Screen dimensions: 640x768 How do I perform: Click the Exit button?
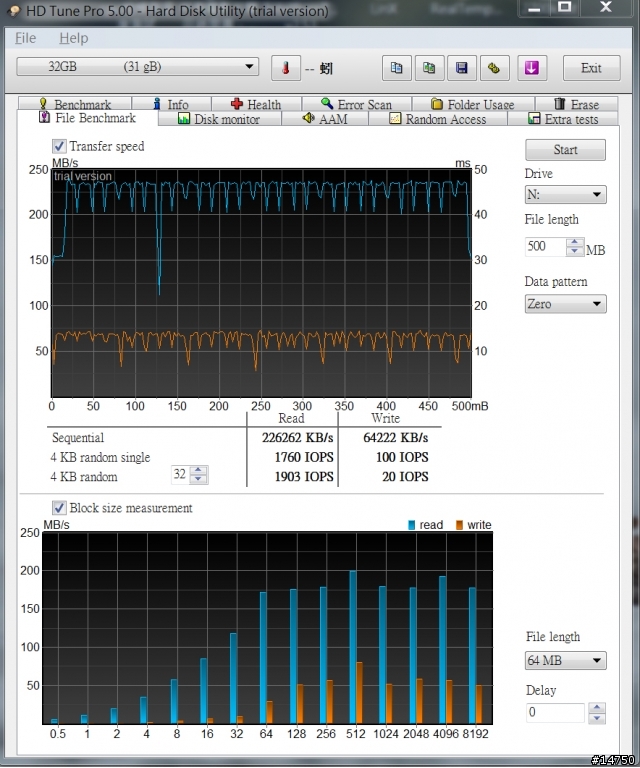(x=591, y=68)
